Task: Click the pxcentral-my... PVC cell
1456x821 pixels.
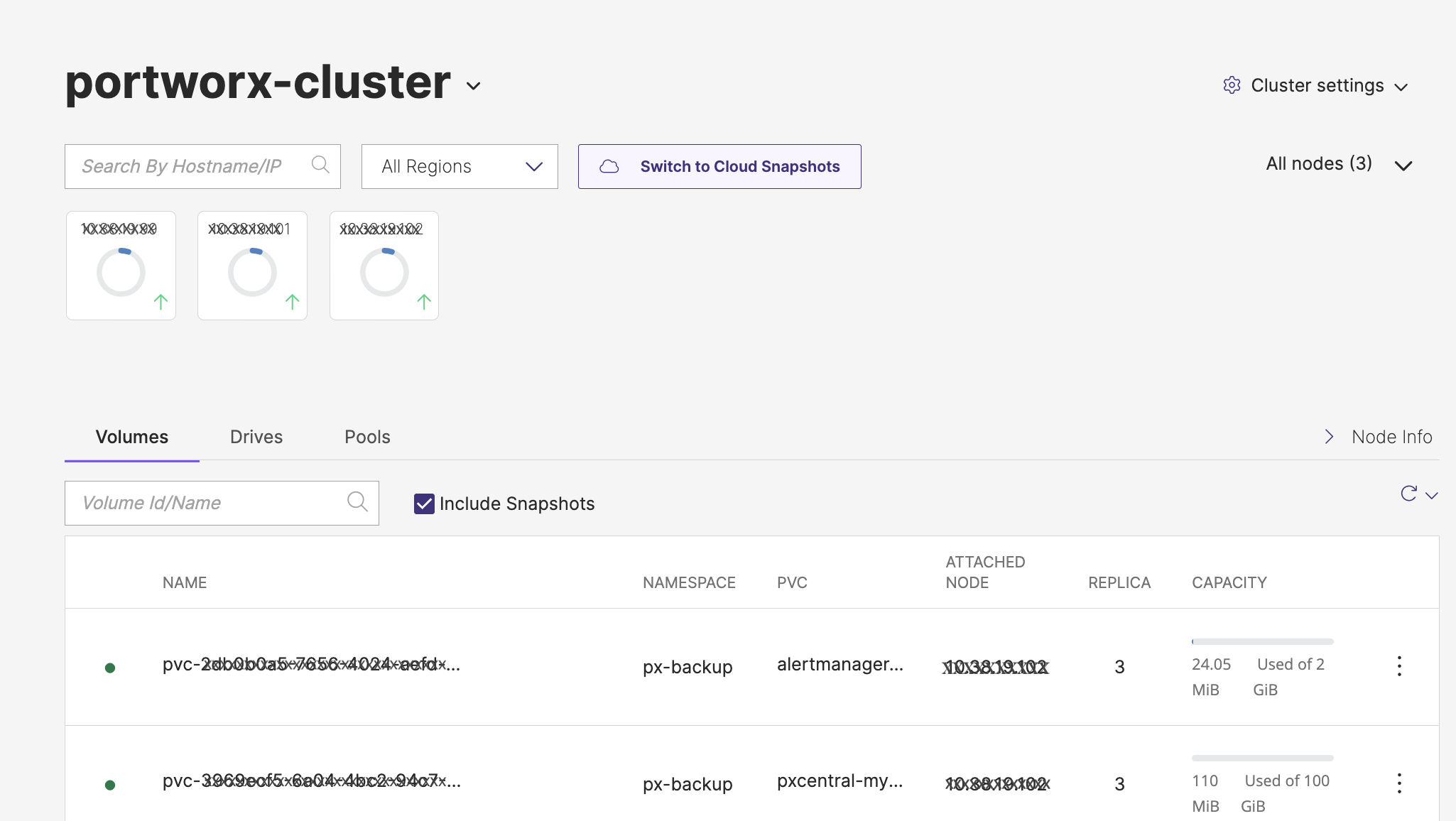Action: (x=840, y=781)
